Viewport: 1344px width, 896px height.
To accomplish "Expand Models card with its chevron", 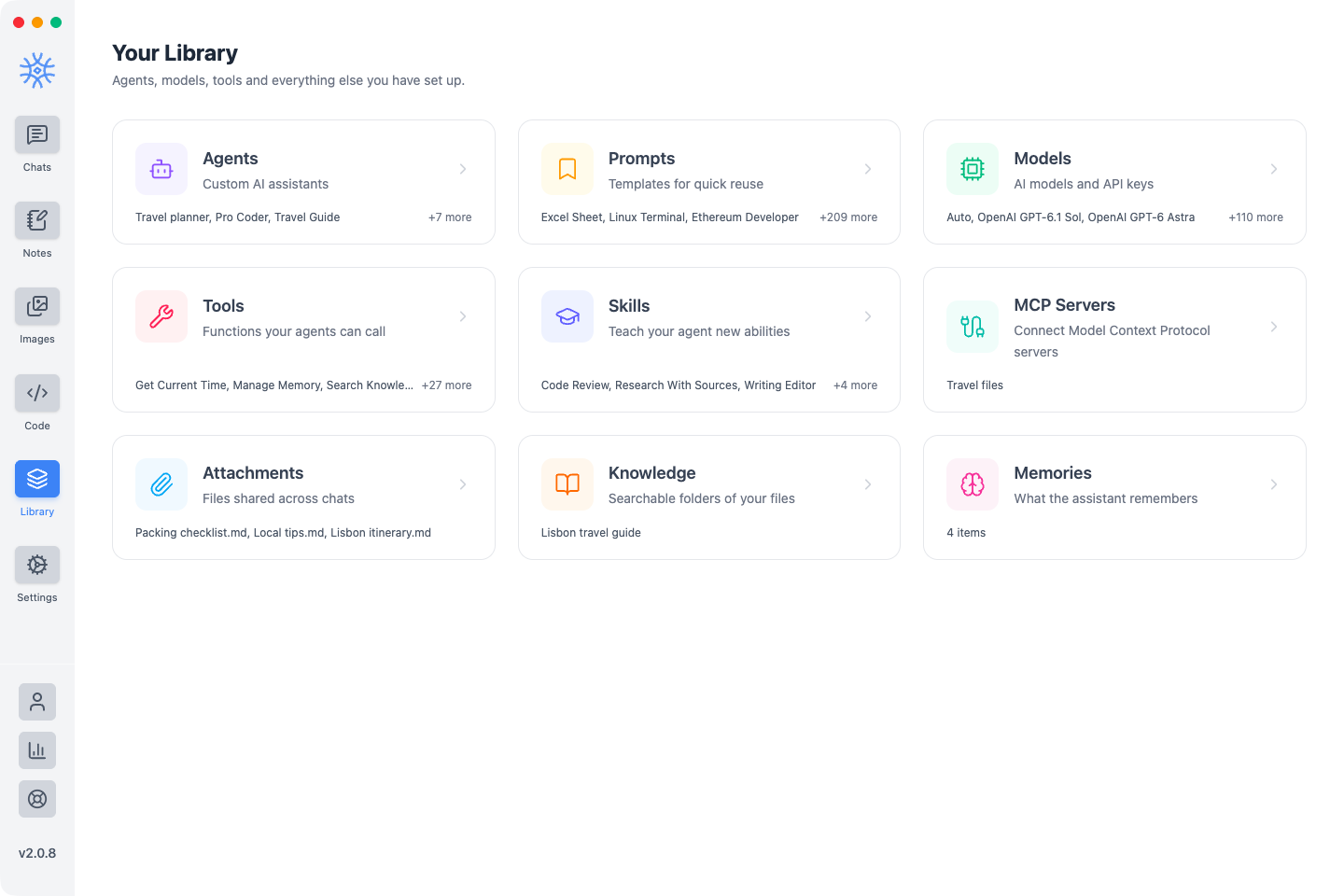I will 1274,169.
